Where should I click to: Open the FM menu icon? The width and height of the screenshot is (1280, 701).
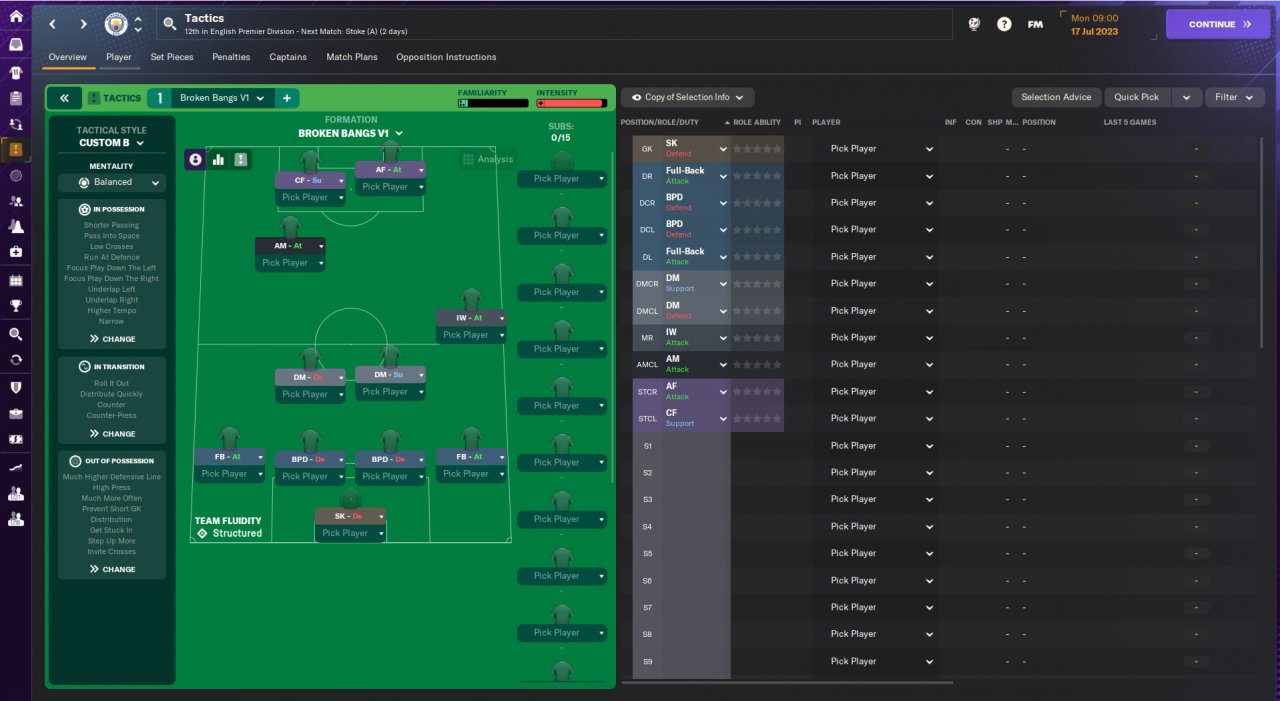click(1035, 24)
